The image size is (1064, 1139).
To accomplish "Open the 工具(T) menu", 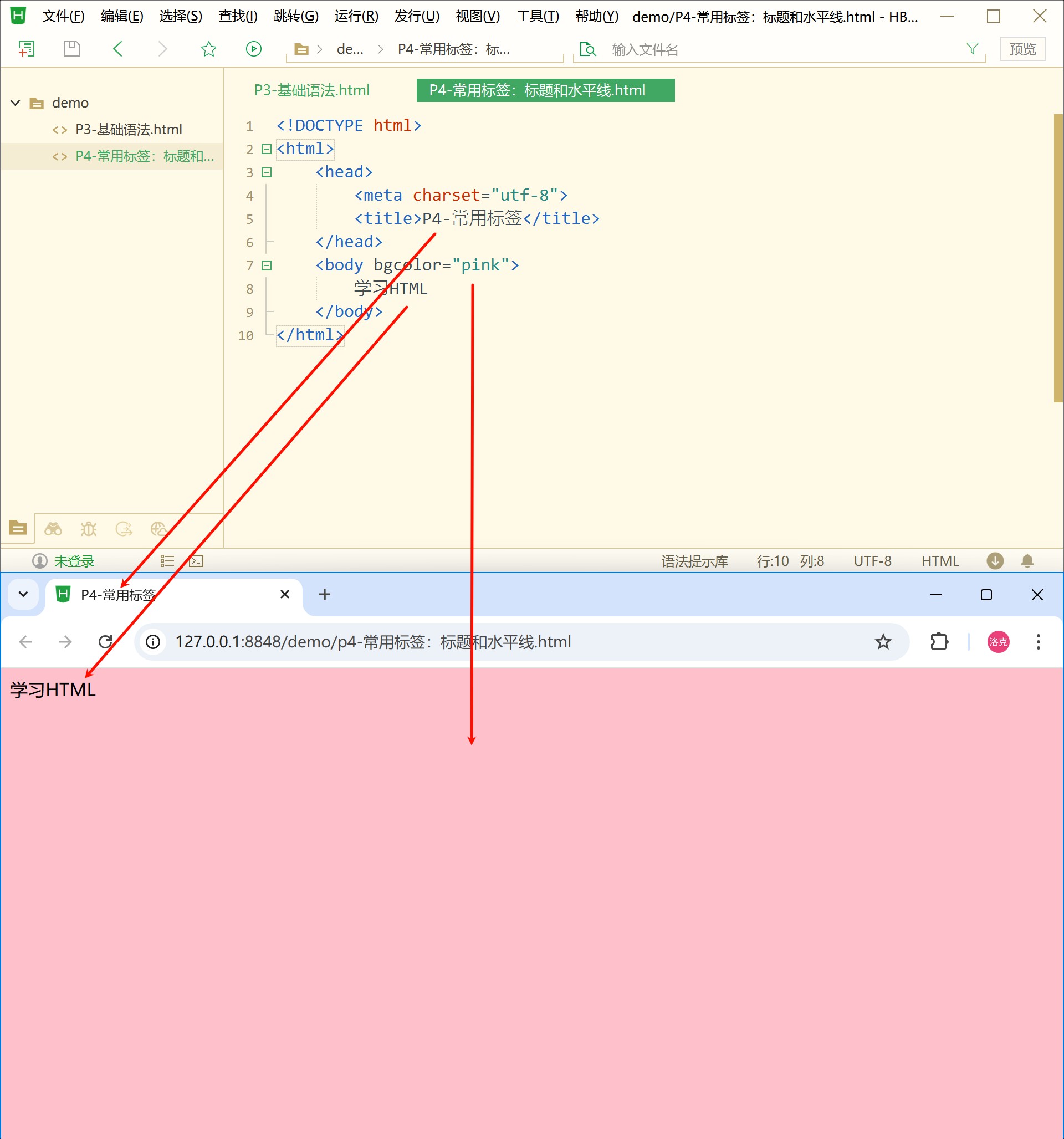I will click(x=538, y=16).
